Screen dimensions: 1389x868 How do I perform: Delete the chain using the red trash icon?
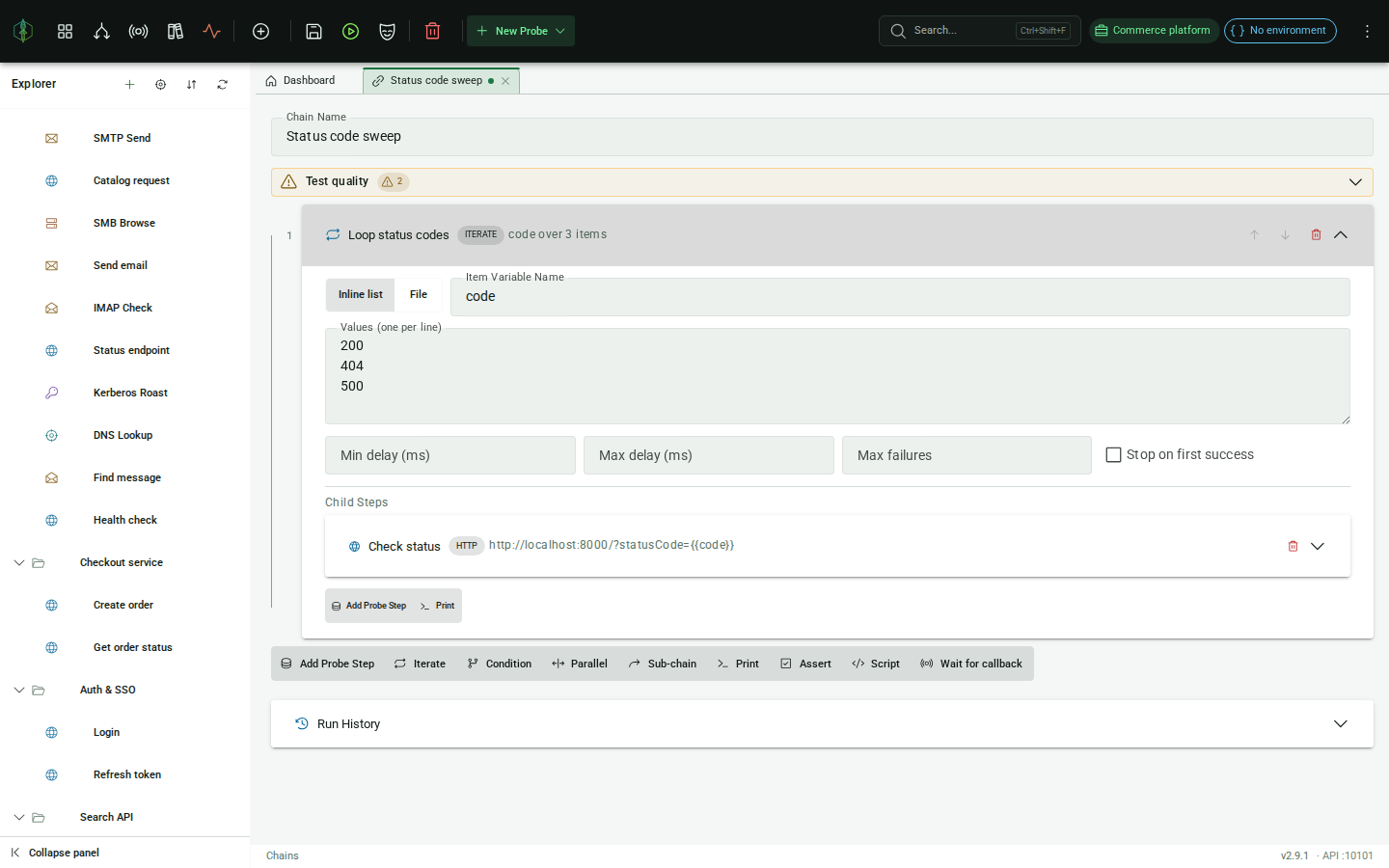click(432, 31)
